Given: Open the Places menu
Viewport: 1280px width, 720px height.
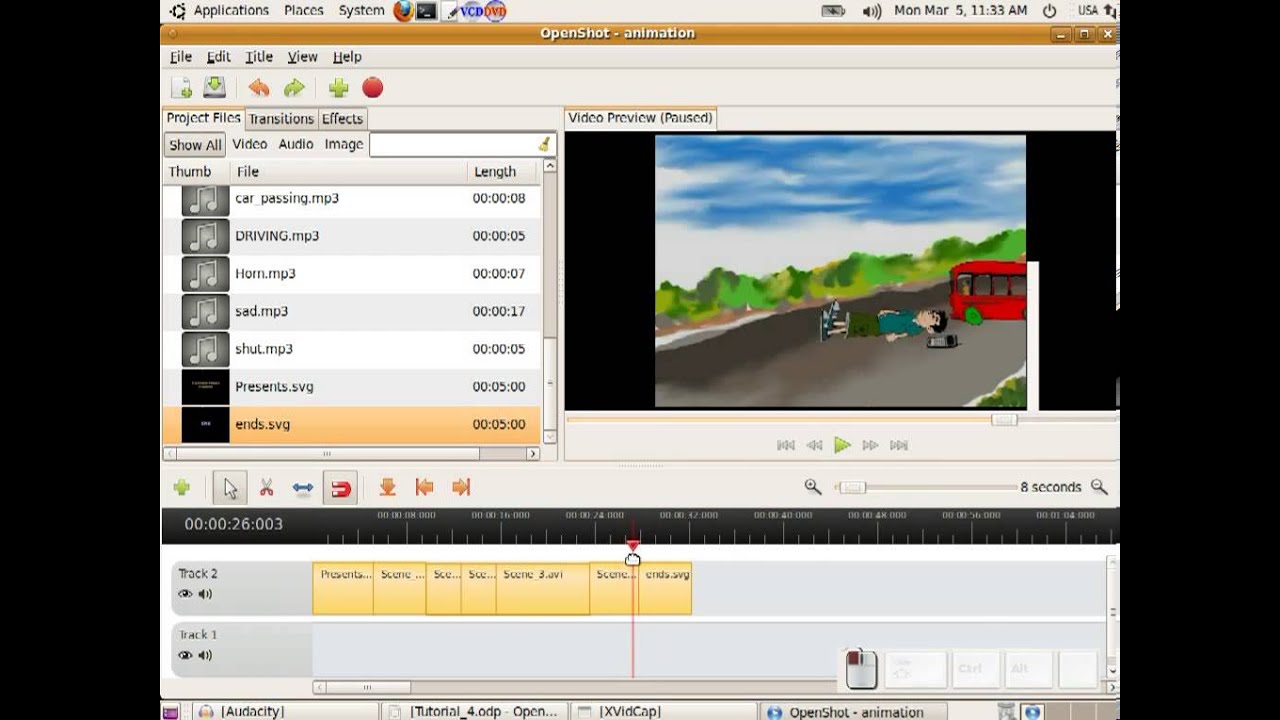Looking at the screenshot, I should tap(303, 10).
